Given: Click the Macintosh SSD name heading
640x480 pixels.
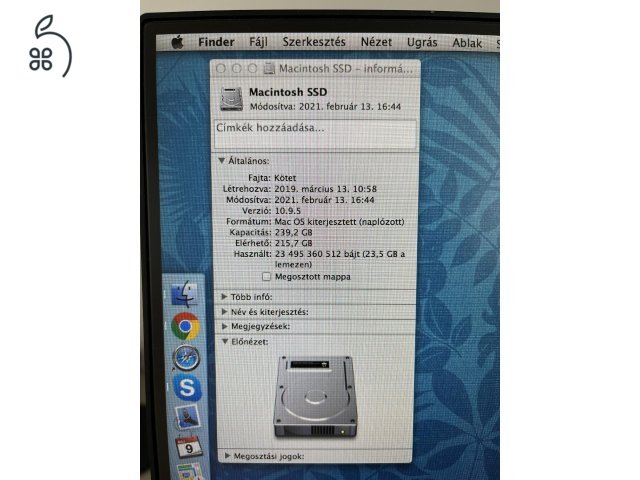Looking at the screenshot, I should click(x=288, y=92).
